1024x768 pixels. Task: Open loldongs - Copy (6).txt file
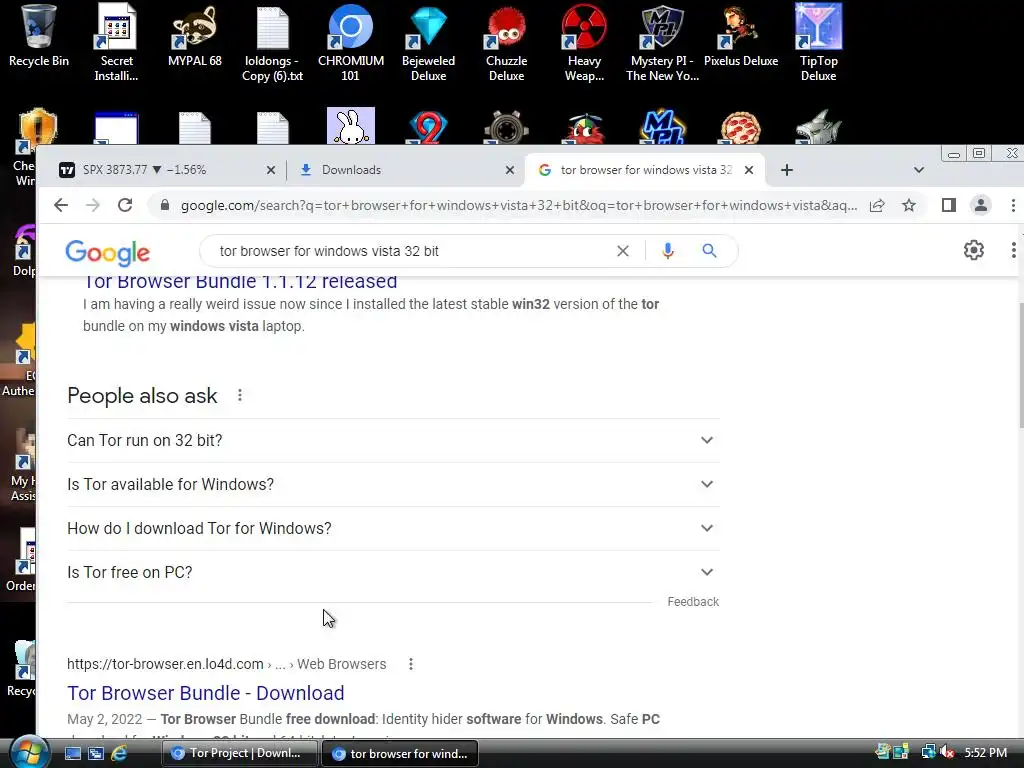(x=272, y=42)
